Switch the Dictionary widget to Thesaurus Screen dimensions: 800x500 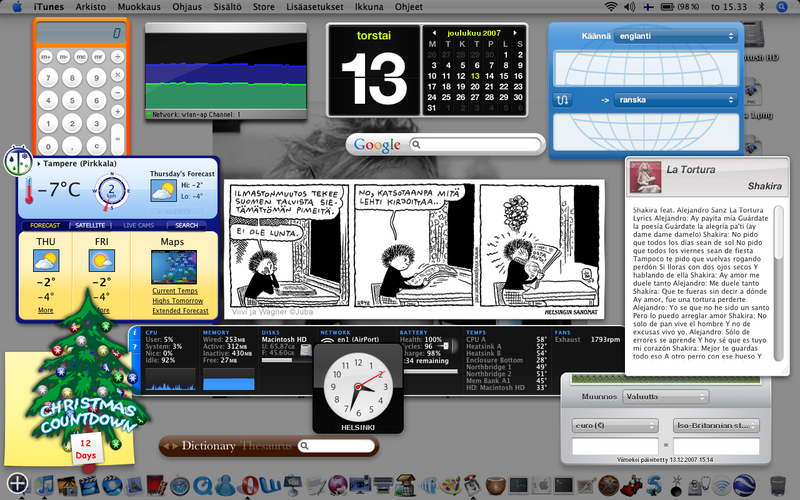(266, 445)
